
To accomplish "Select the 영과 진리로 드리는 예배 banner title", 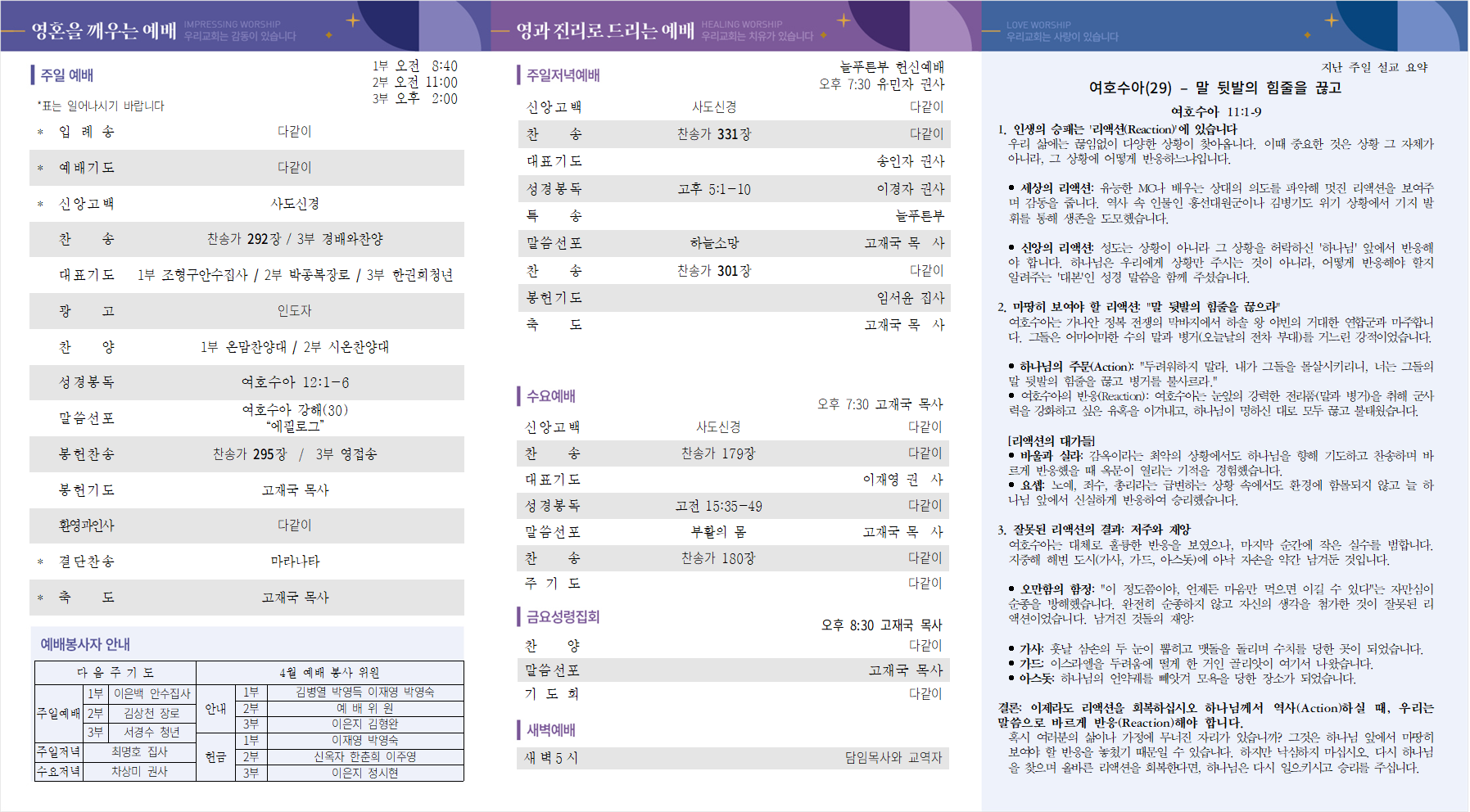I will pyautogui.click(x=604, y=31).
